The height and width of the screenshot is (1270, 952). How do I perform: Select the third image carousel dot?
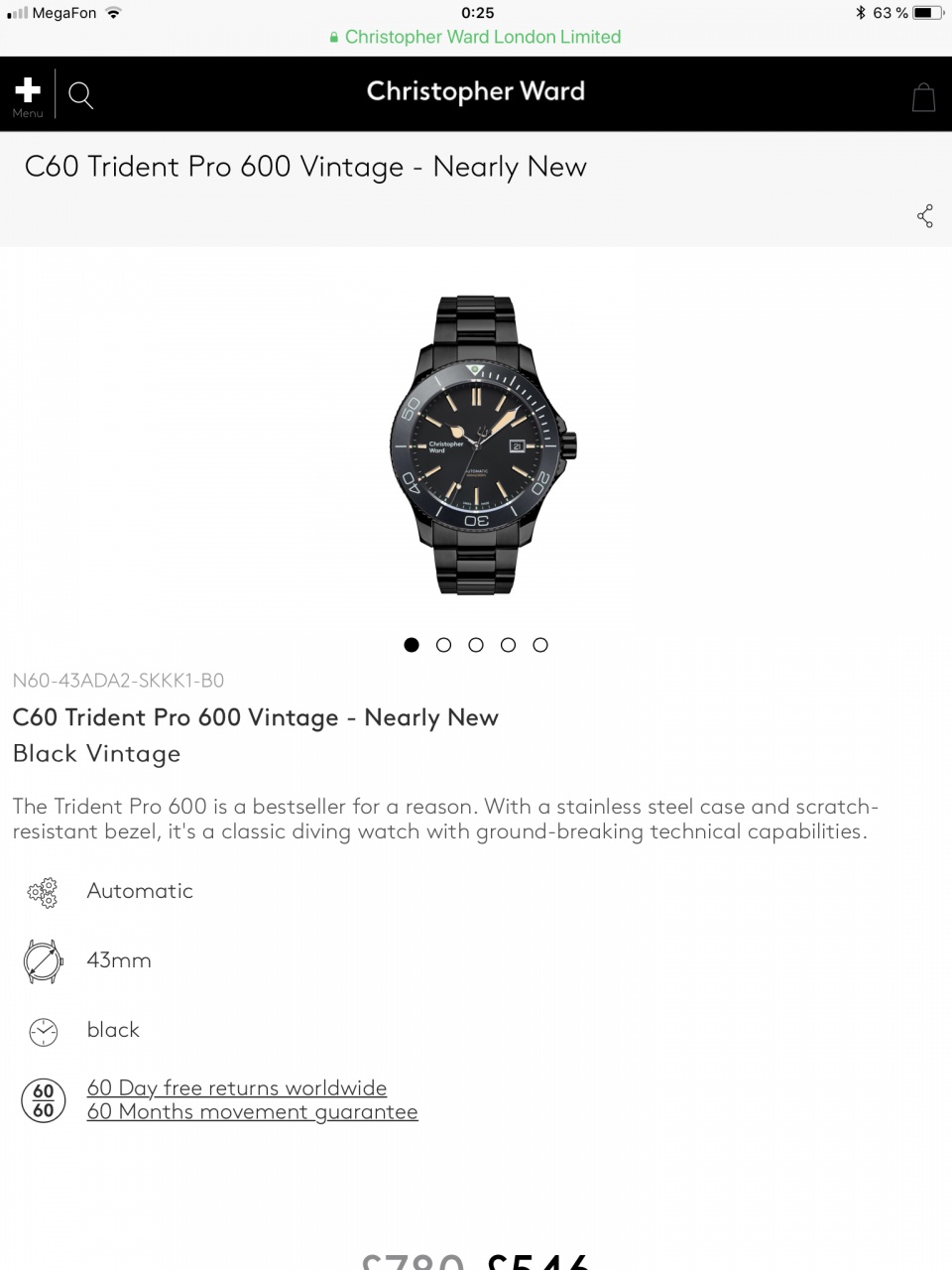476,645
